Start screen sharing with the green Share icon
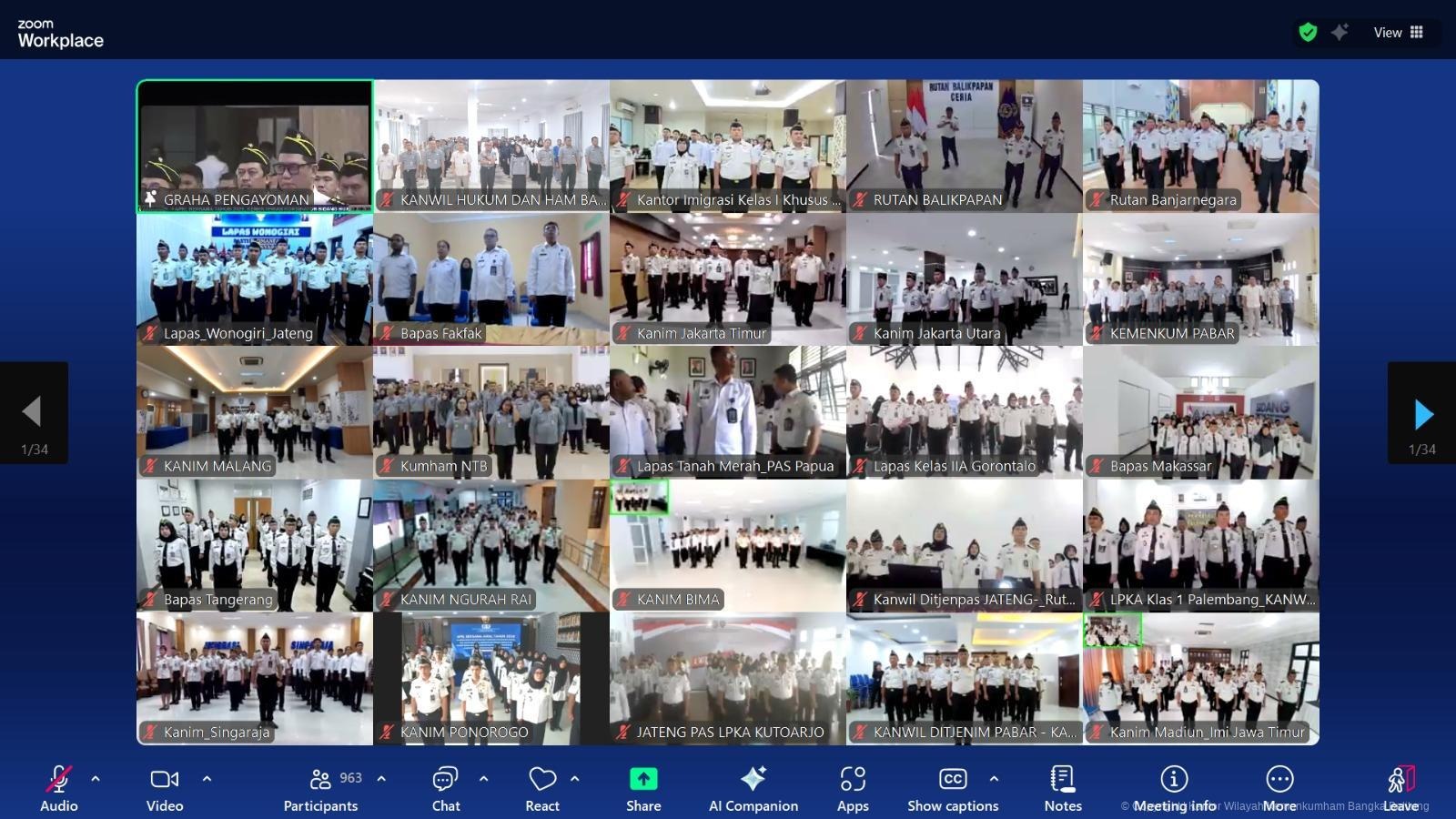The width and height of the screenshot is (1456, 819). [x=642, y=780]
